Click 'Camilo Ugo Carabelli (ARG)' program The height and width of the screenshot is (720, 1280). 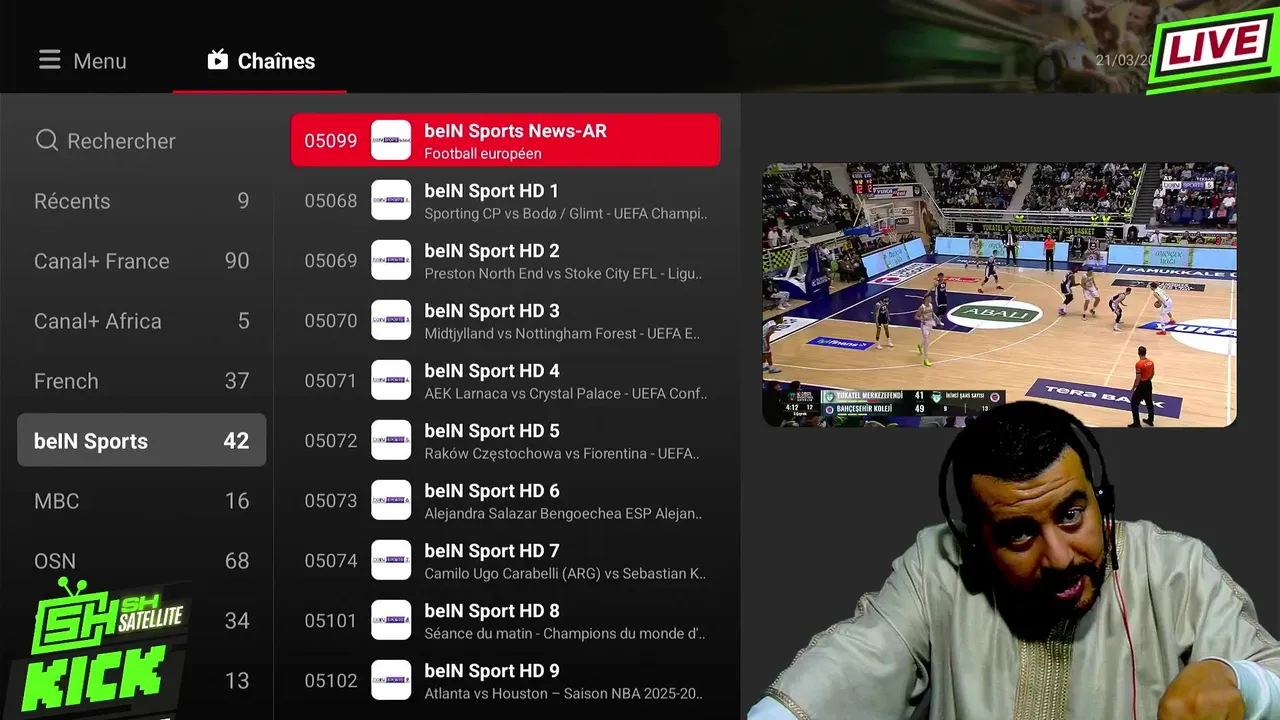(x=566, y=574)
